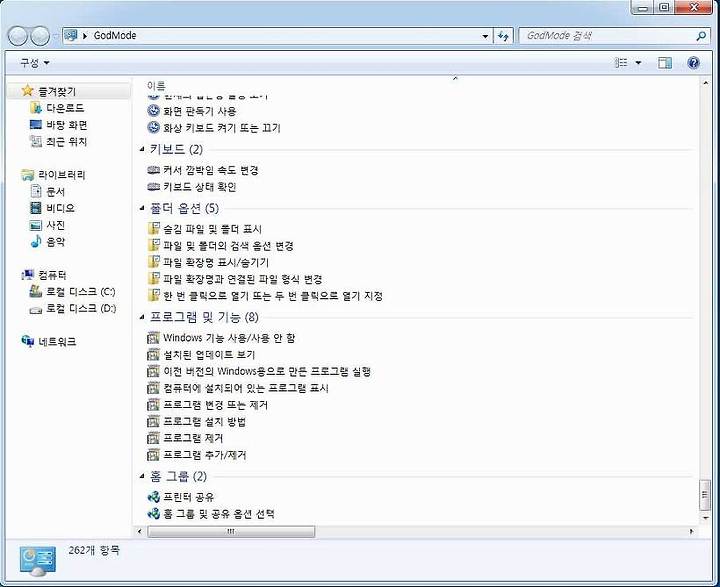This screenshot has height=587, width=720.
Task: Click icon of 파일 확장명 표시/숨기기
Action: (x=153, y=262)
